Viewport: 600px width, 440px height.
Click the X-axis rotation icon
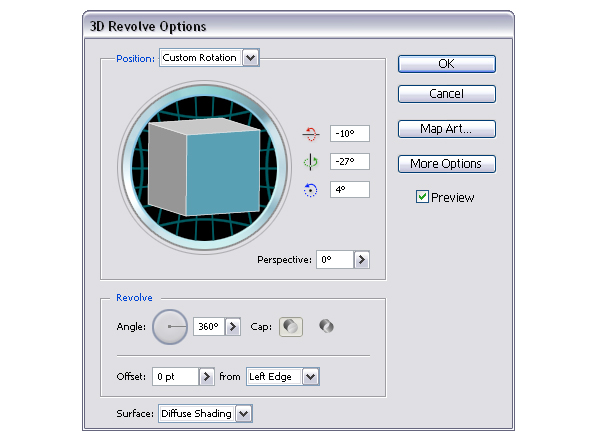click(310, 134)
